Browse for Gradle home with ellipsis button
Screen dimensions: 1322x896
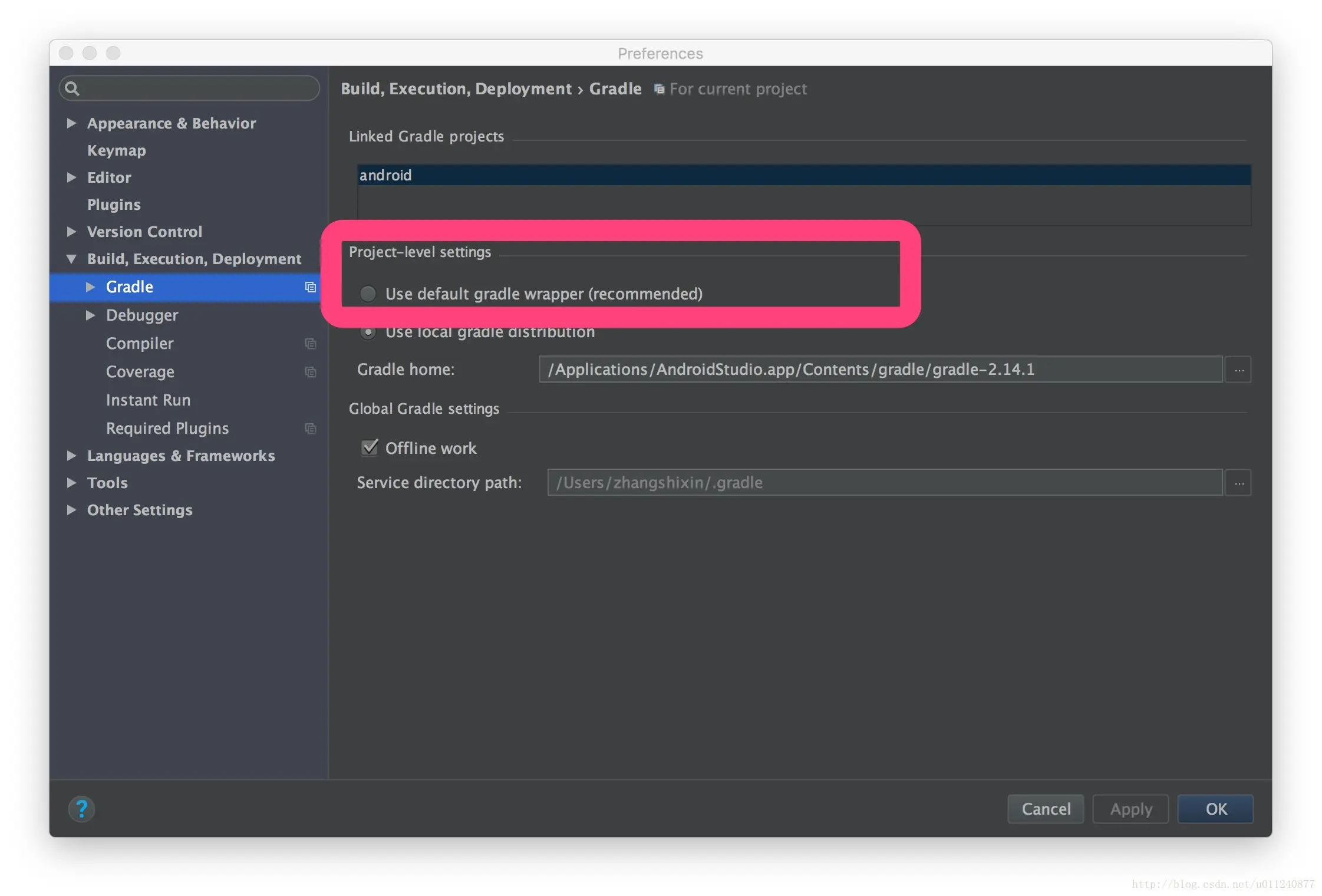[x=1238, y=370]
